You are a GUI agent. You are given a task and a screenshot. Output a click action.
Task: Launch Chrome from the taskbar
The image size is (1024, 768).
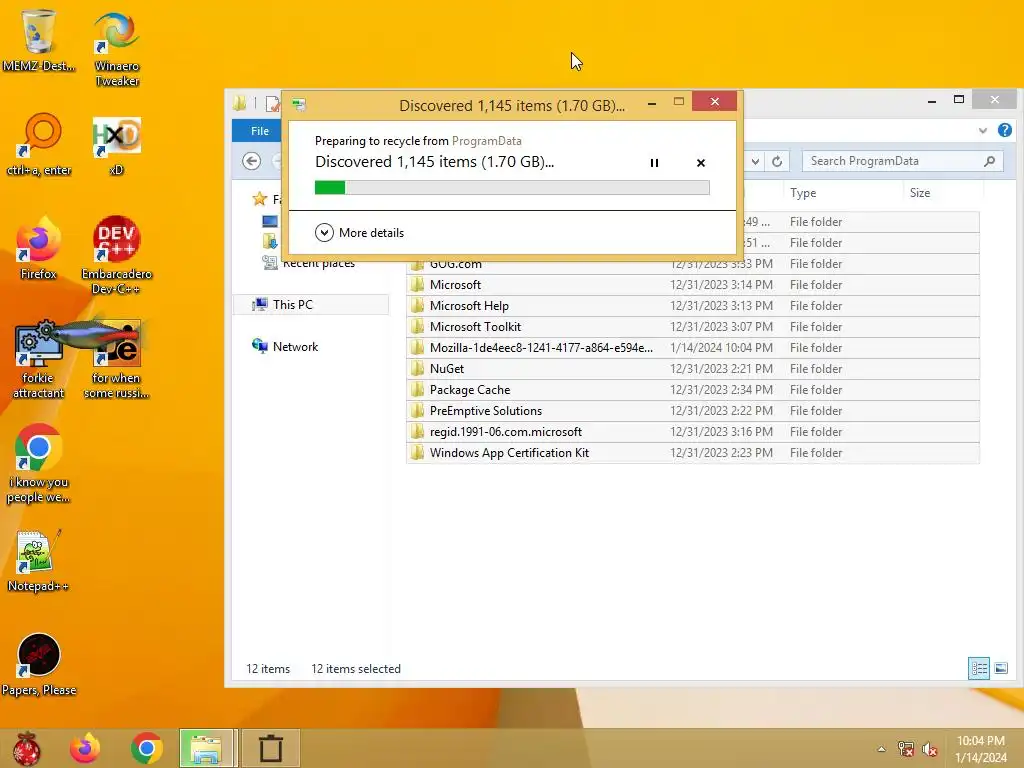146,748
